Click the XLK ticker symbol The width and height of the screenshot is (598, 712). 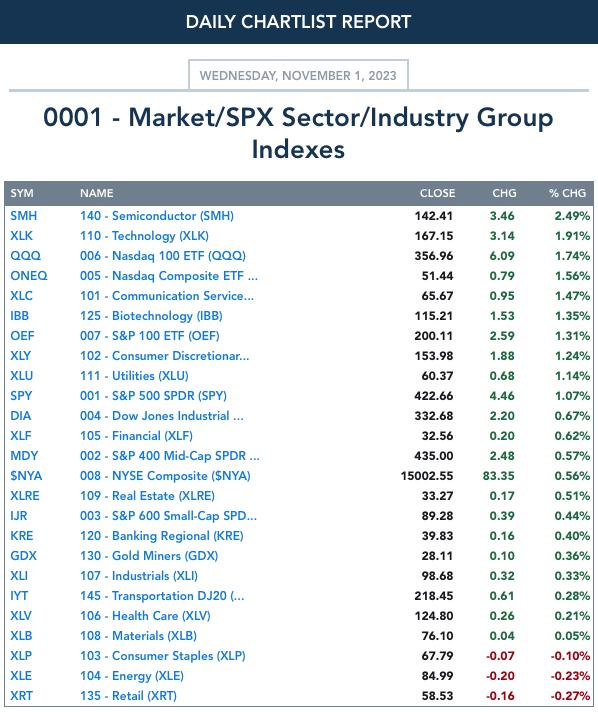point(21,236)
